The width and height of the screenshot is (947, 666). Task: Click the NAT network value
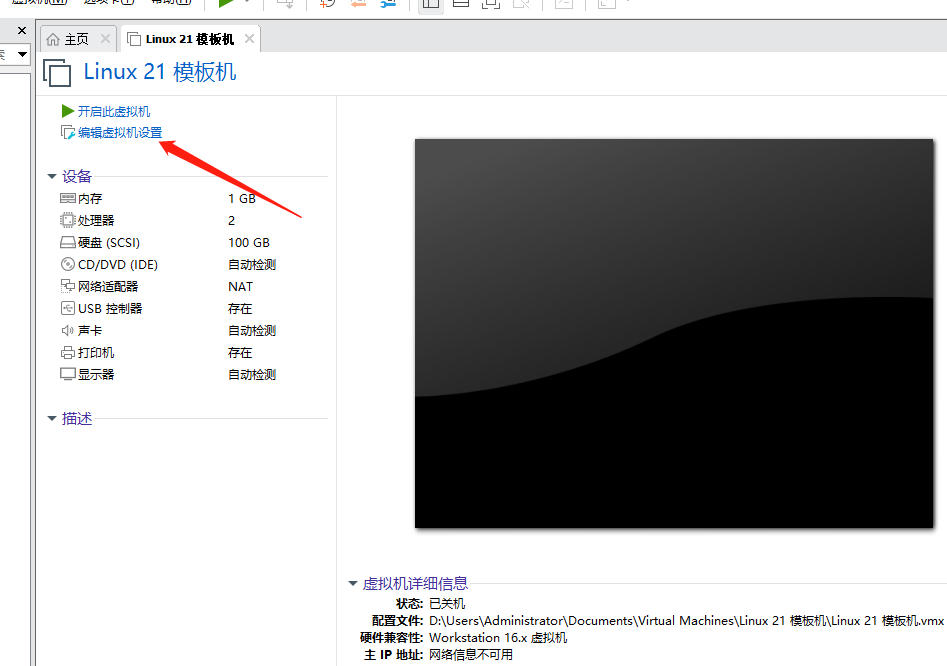click(240, 287)
